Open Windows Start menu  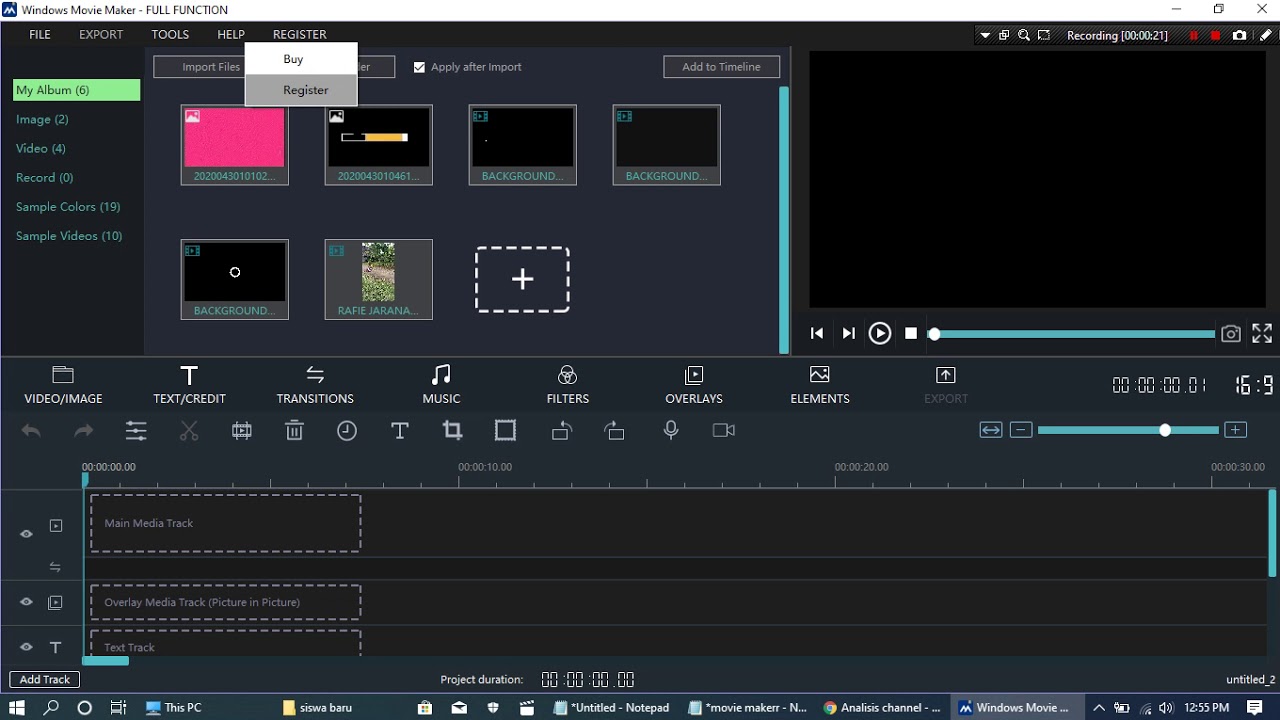tap(18, 707)
